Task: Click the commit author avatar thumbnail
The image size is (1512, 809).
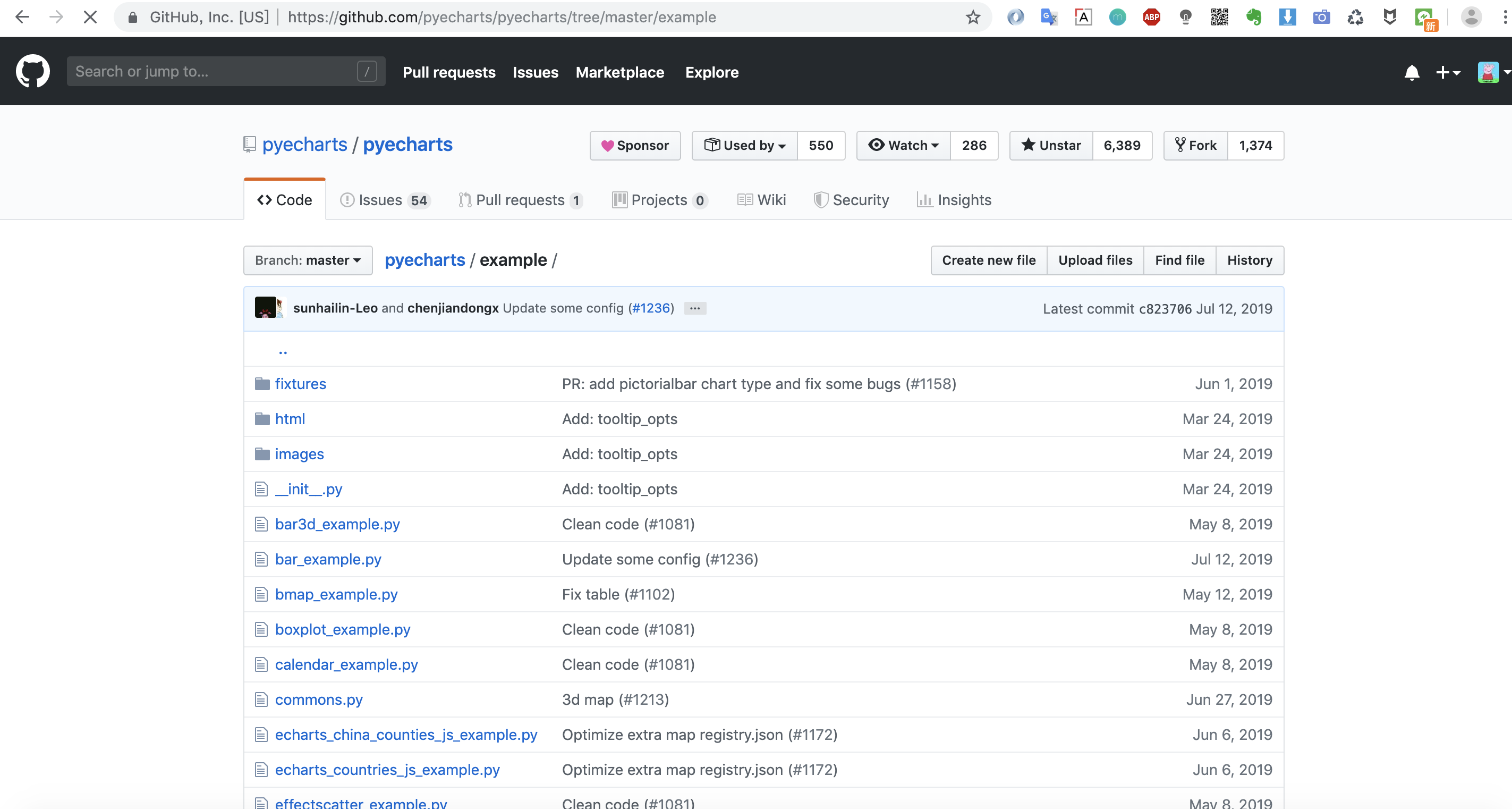Action: [265, 308]
